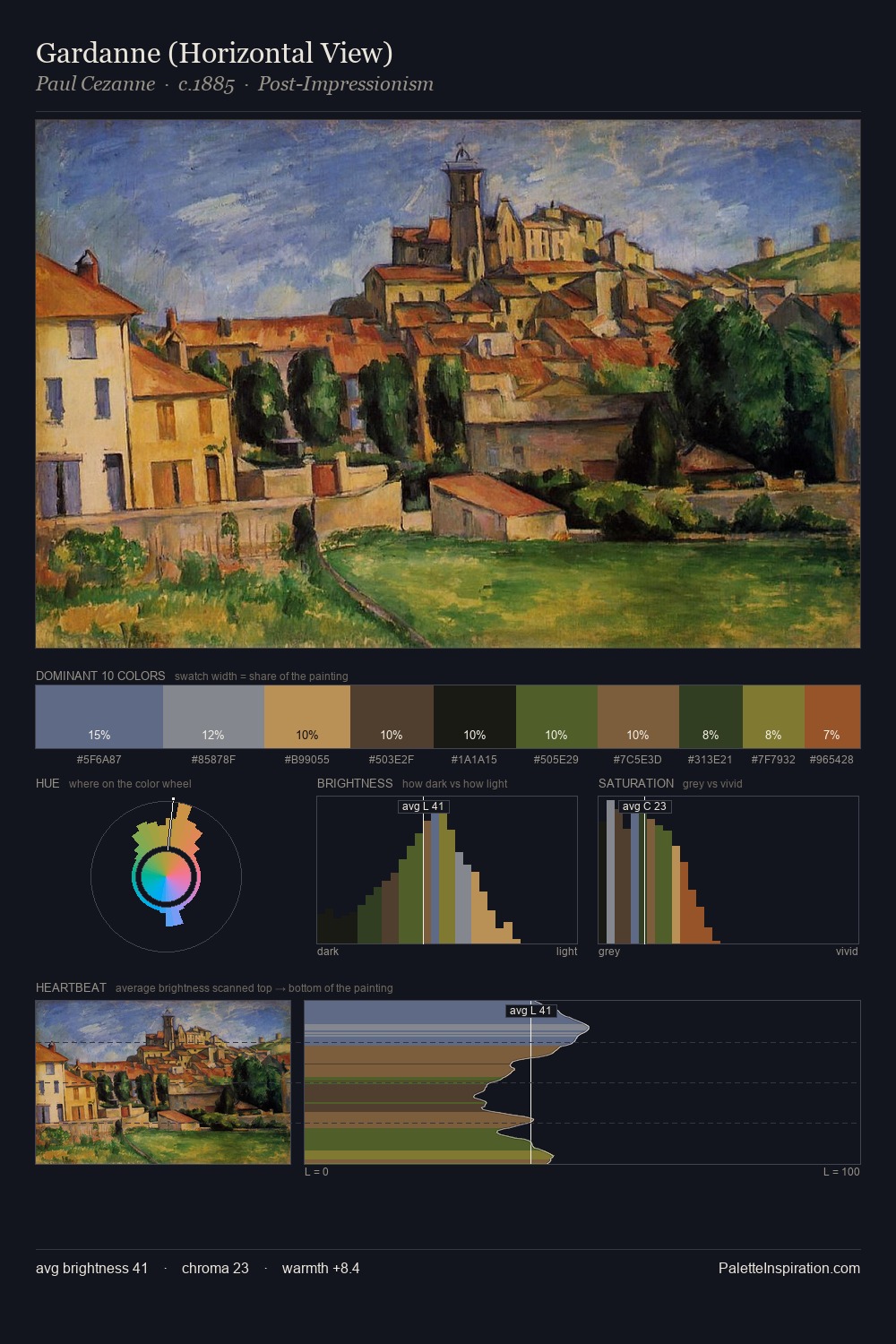Click the '#7F7932' hex code text
The height and width of the screenshot is (1344, 896).
tap(773, 759)
